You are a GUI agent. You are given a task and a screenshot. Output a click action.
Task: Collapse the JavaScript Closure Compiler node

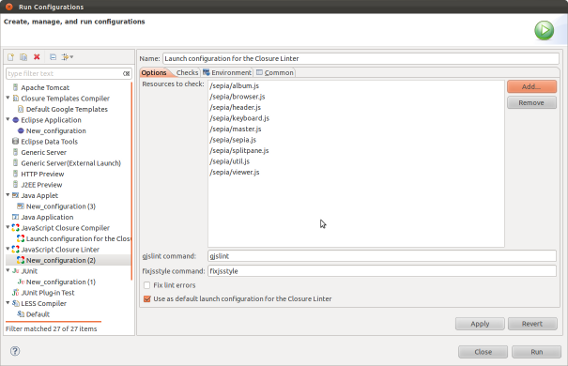8,227
